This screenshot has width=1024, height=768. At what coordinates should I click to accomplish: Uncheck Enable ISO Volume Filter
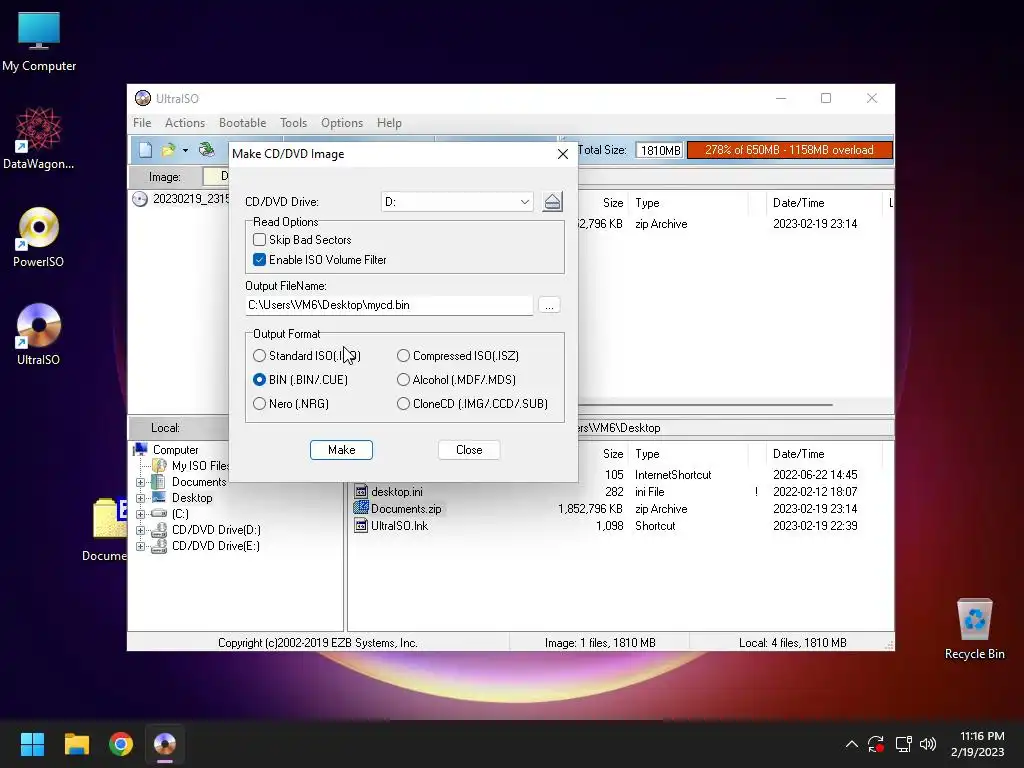(259, 260)
